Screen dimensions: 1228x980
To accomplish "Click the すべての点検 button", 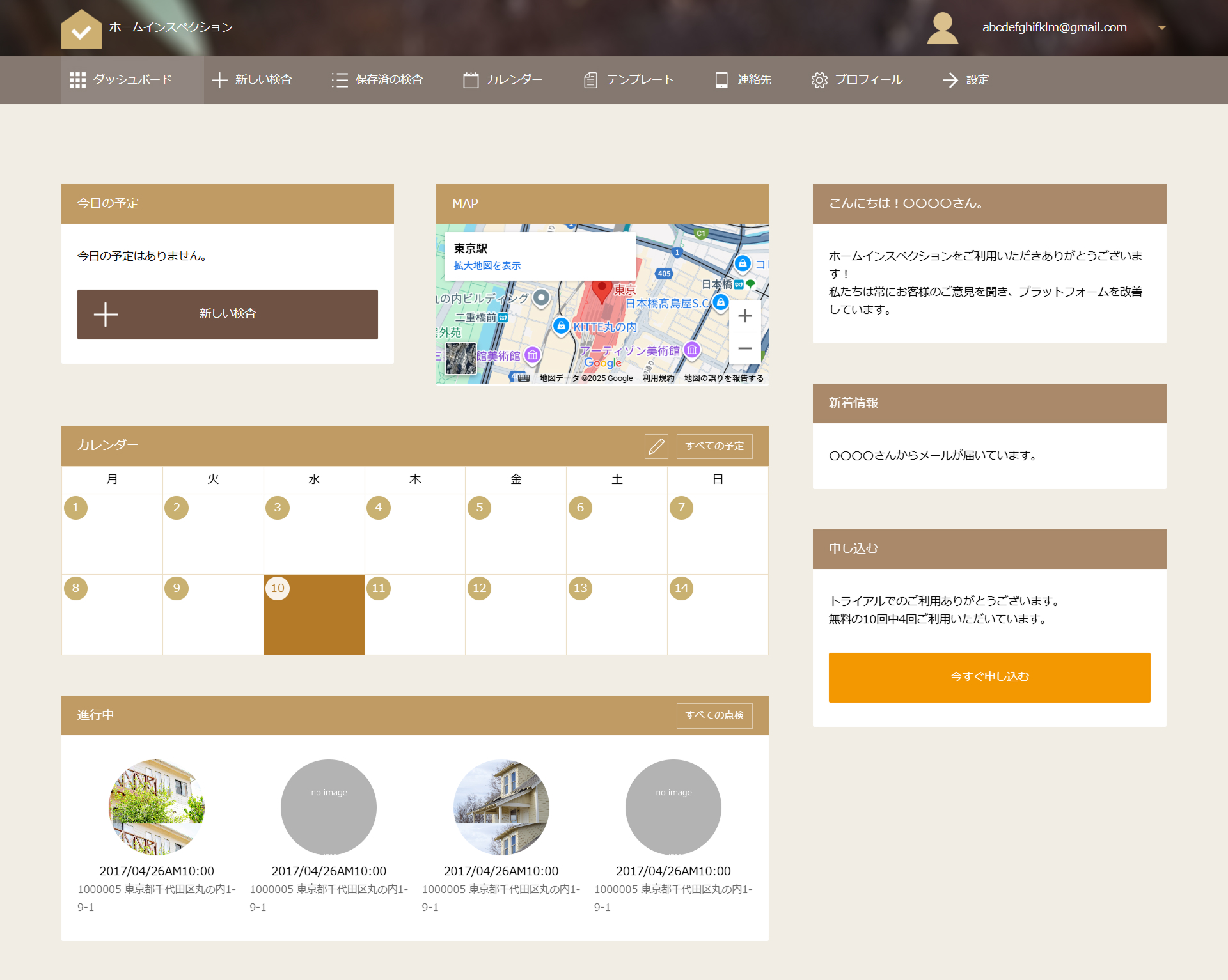I will [714, 715].
